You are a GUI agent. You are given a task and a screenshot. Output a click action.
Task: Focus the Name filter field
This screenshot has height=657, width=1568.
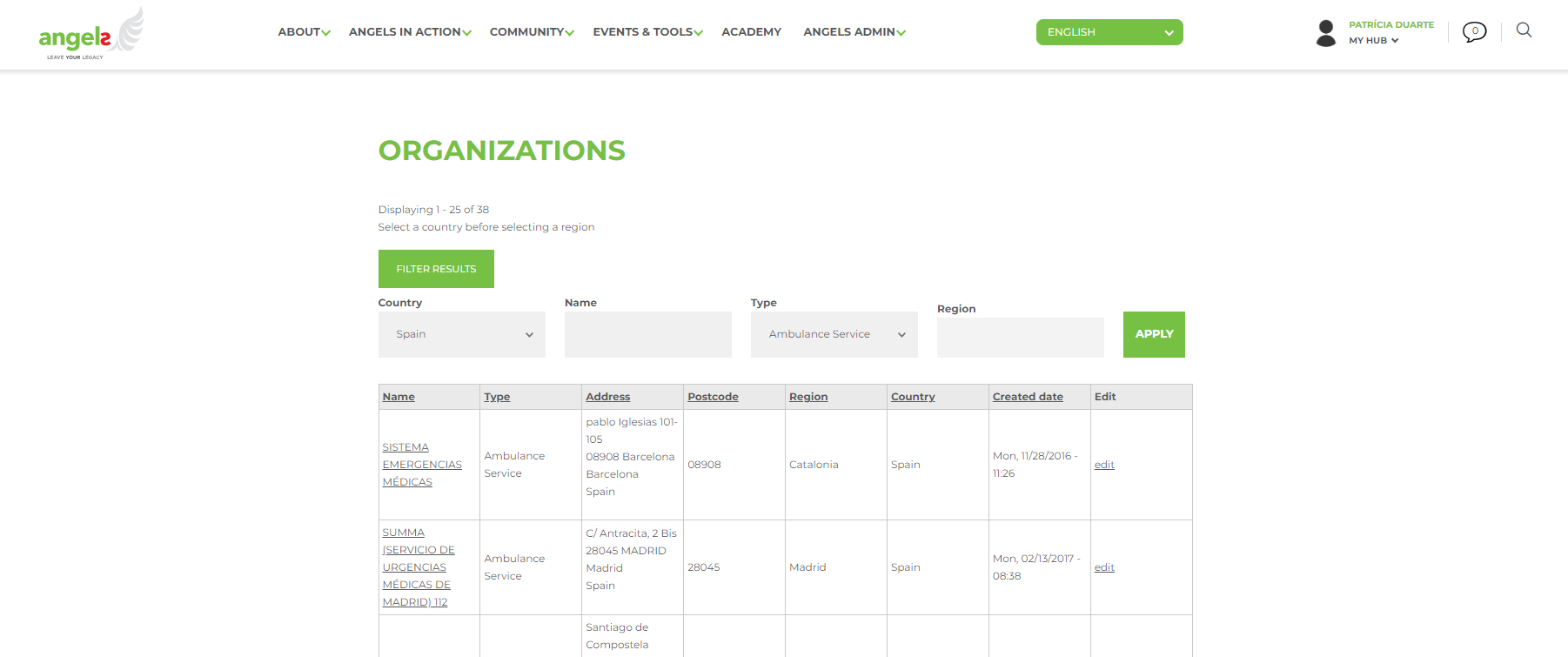tap(648, 334)
